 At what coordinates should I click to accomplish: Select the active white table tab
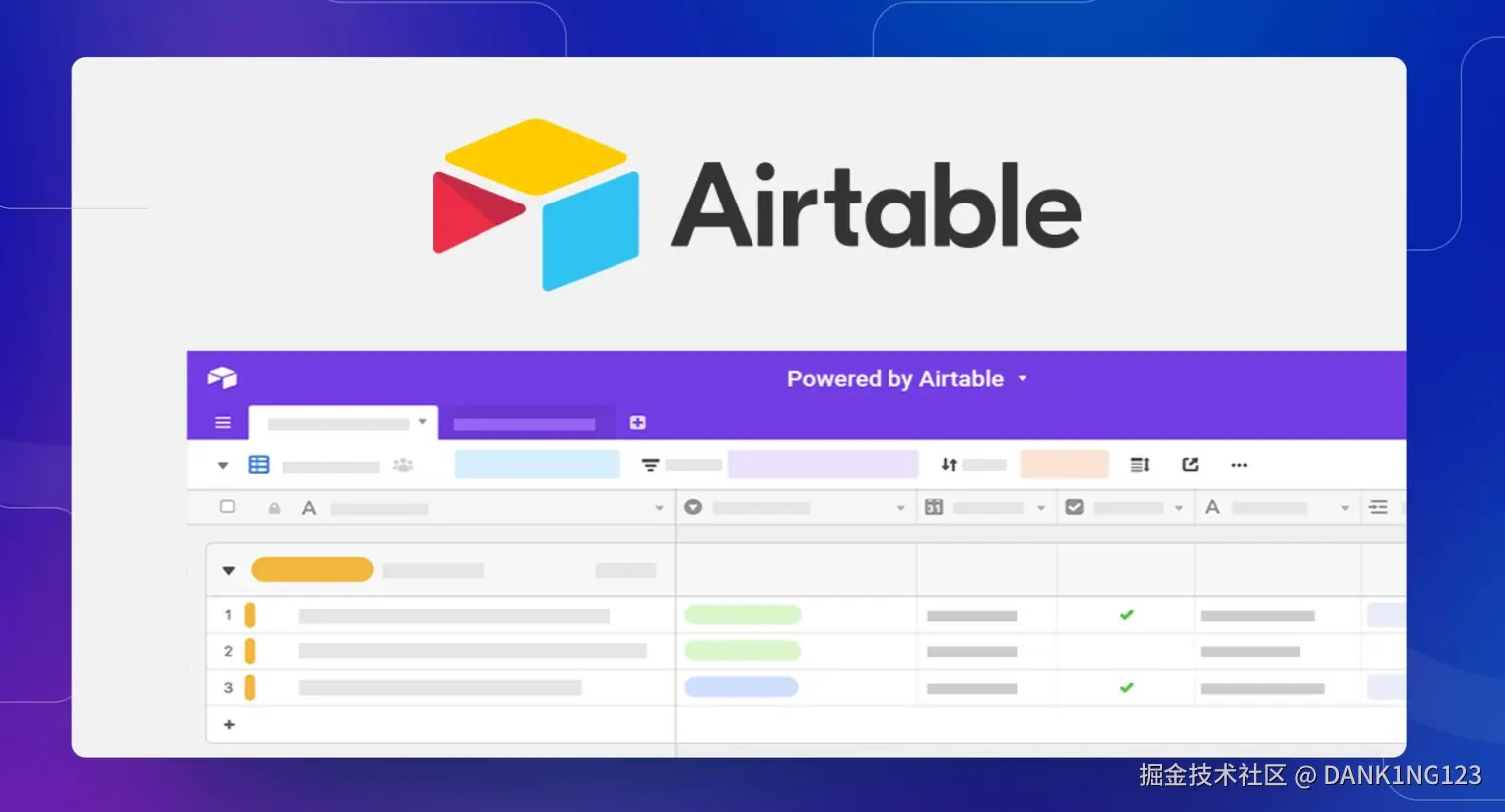tap(343, 423)
